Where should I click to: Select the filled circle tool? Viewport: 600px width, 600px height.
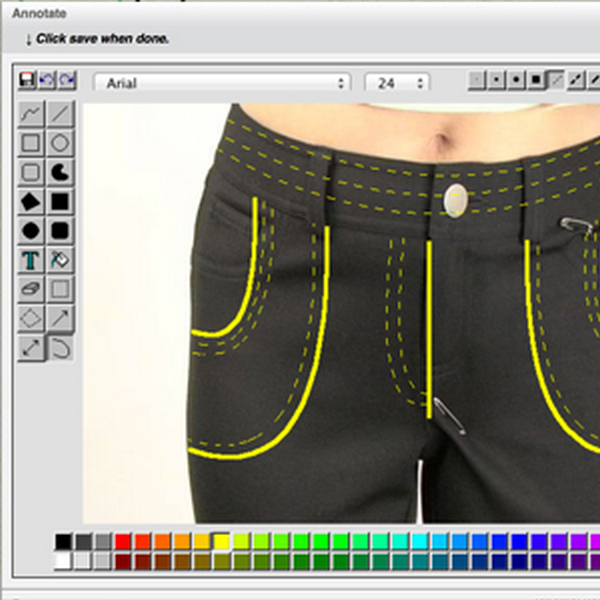pos(31,230)
